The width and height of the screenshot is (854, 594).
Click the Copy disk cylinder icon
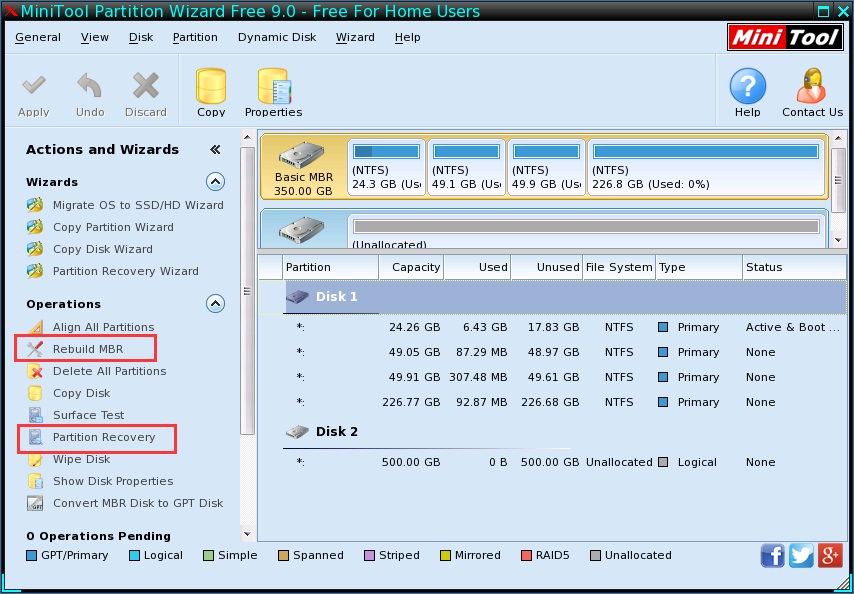tap(211, 85)
